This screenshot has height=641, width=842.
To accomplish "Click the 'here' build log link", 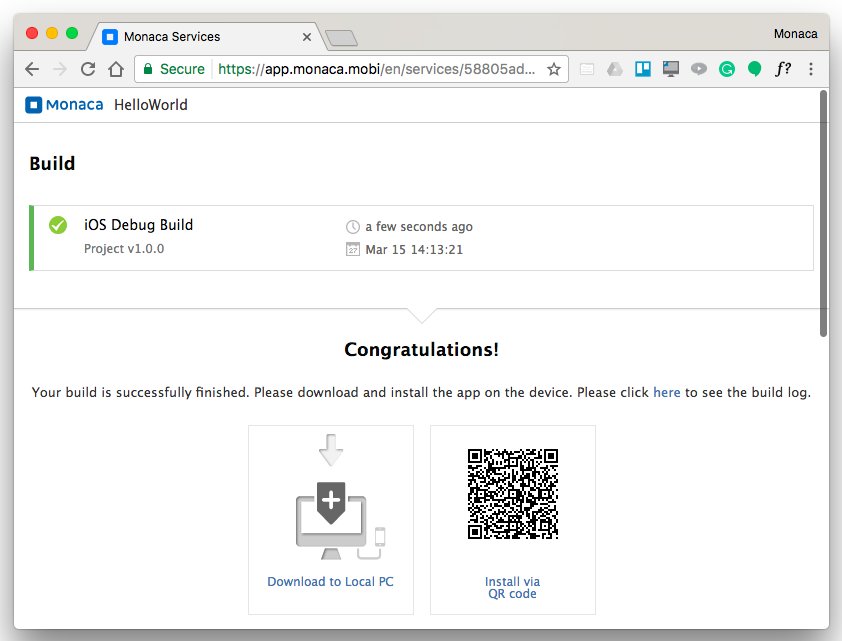I will click(666, 393).
